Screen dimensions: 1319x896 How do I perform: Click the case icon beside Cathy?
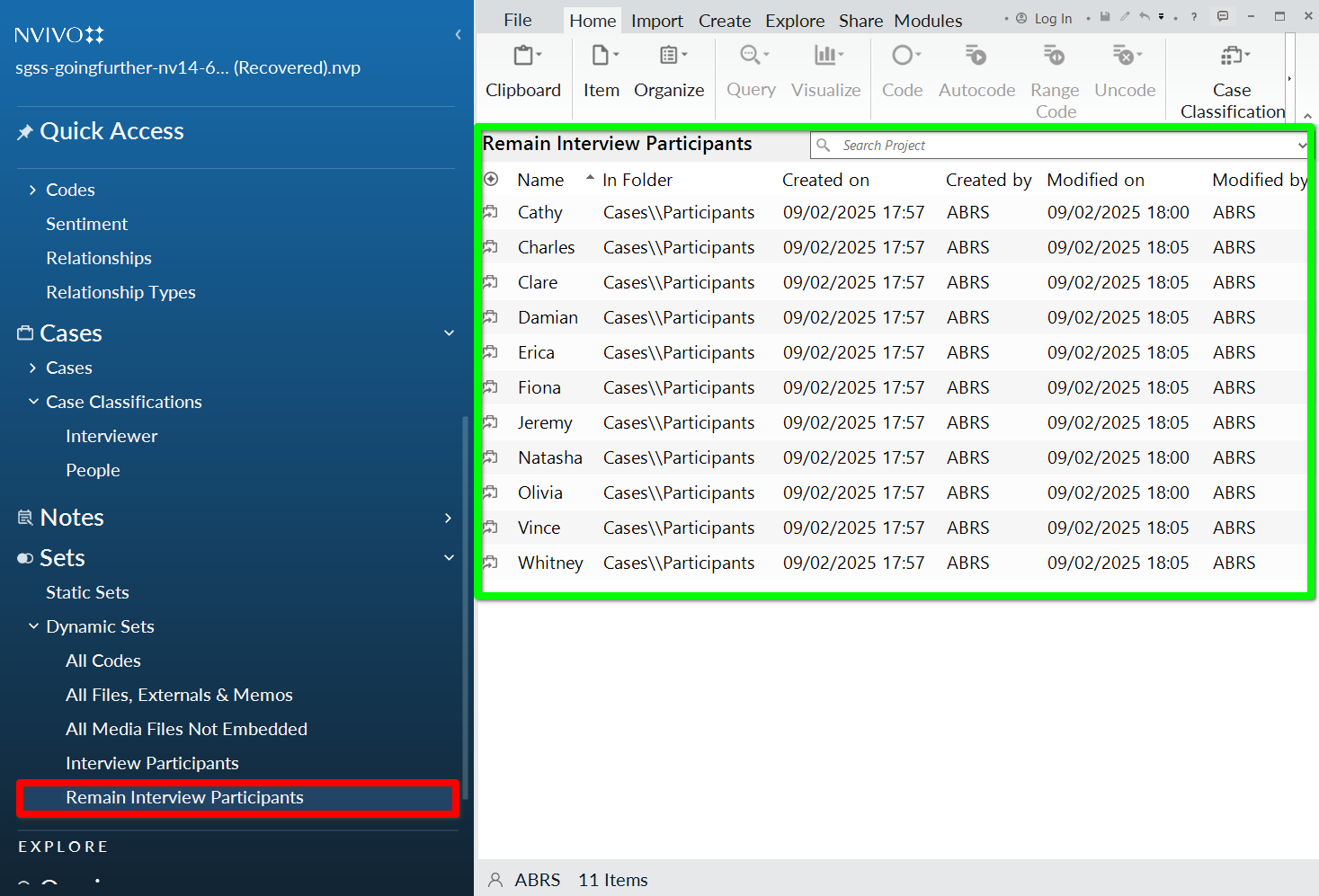point(491,213)
